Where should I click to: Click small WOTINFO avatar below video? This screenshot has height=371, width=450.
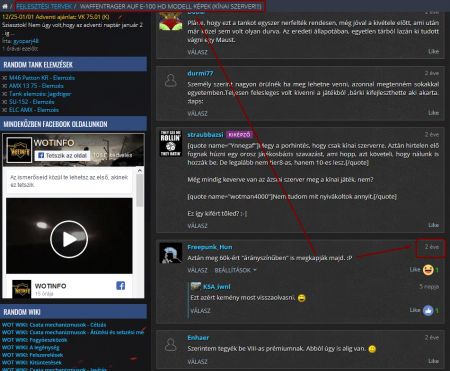[22, 289]
